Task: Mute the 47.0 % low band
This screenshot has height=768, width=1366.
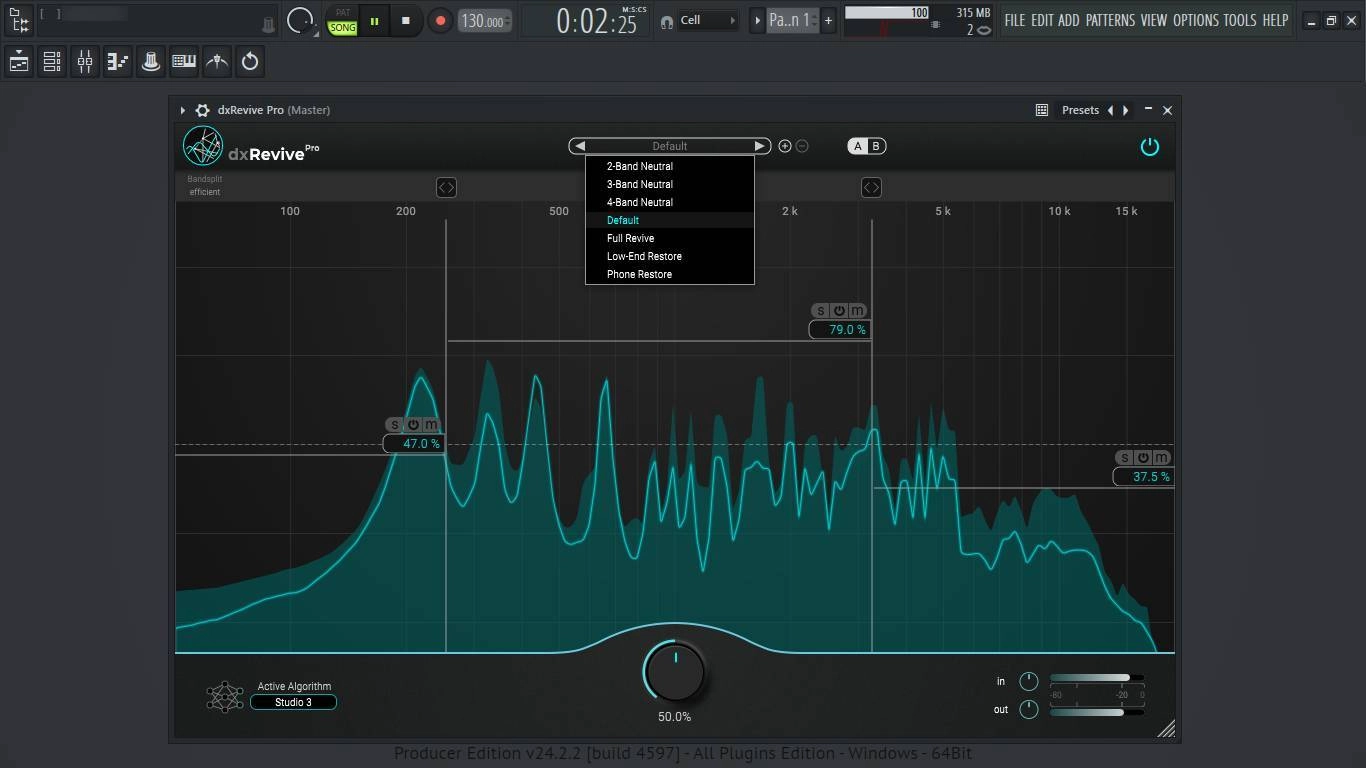Action: click(431, 425)
